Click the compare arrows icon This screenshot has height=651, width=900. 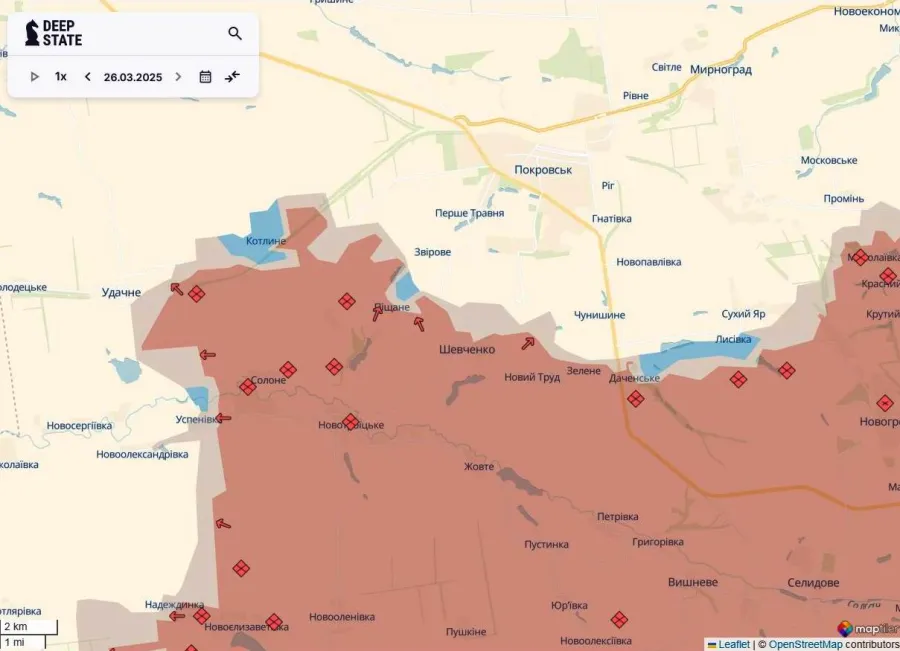click(x=232, y=77)
